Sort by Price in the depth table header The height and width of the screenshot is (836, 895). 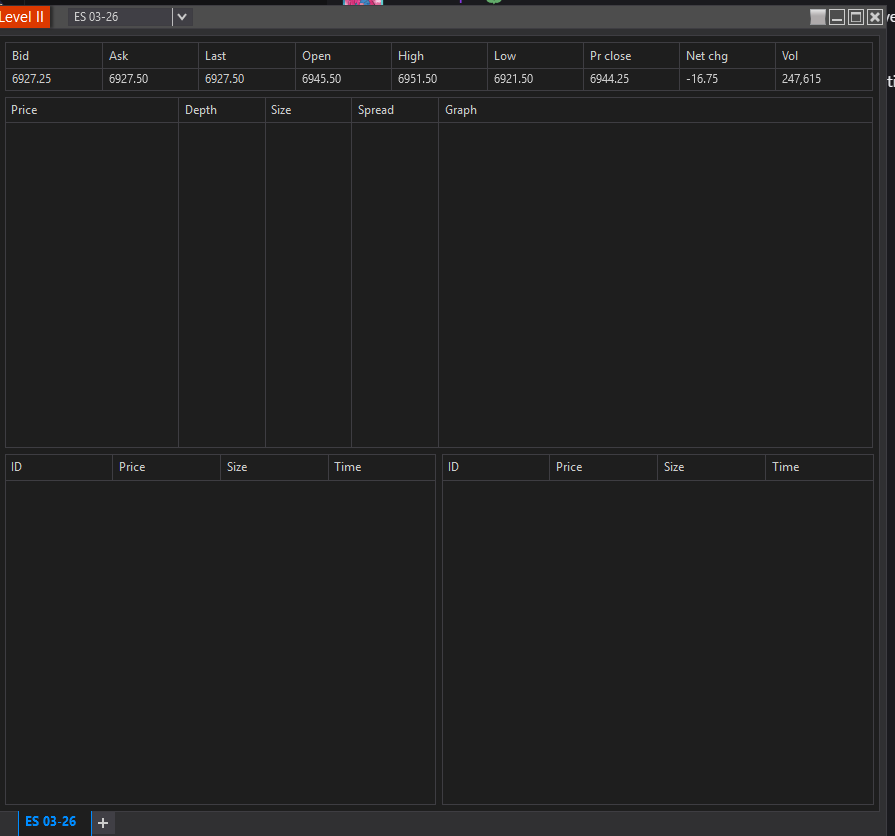24,110
